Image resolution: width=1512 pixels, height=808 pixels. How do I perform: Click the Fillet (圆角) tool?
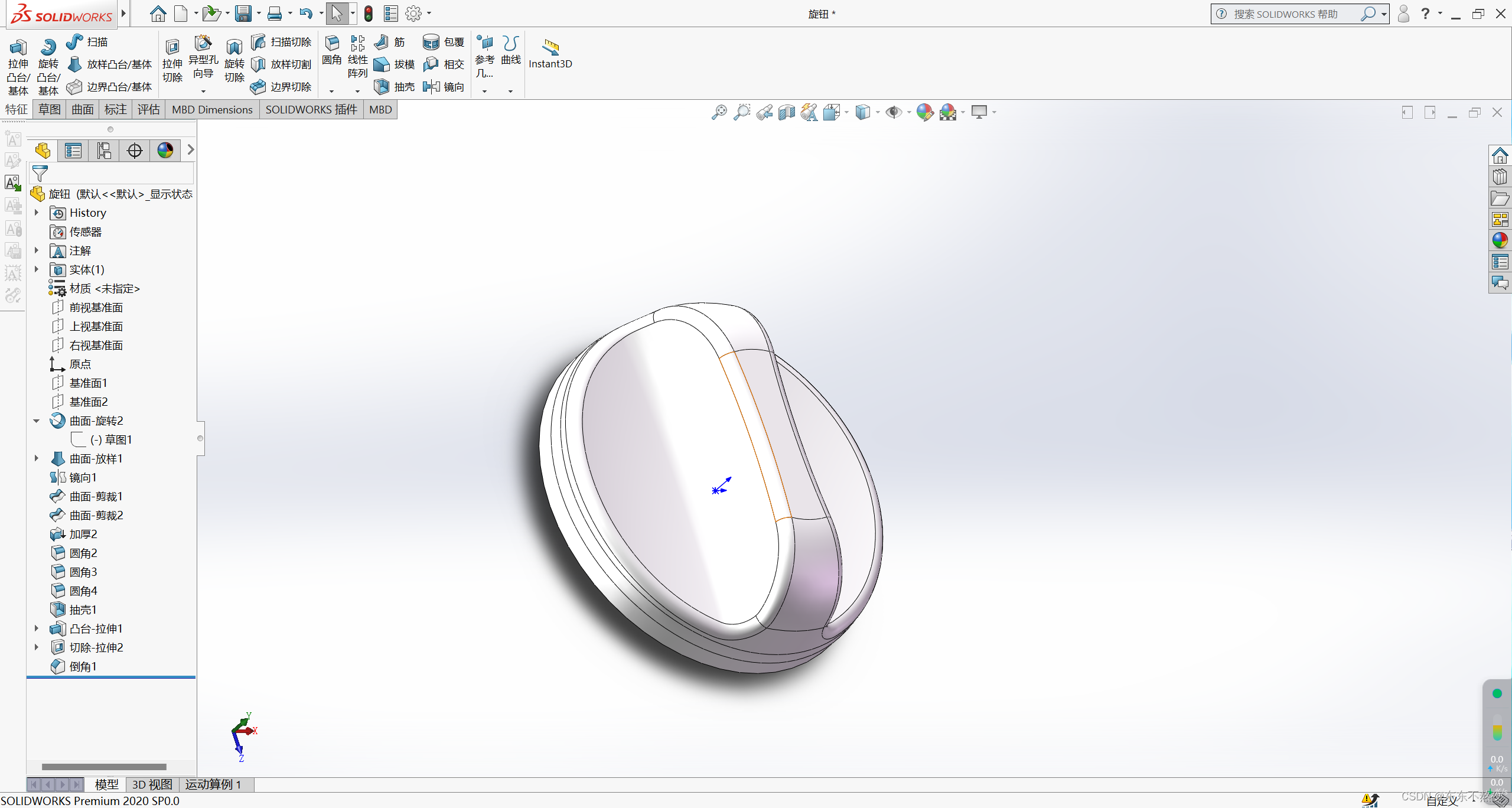[x=332, y=51]
